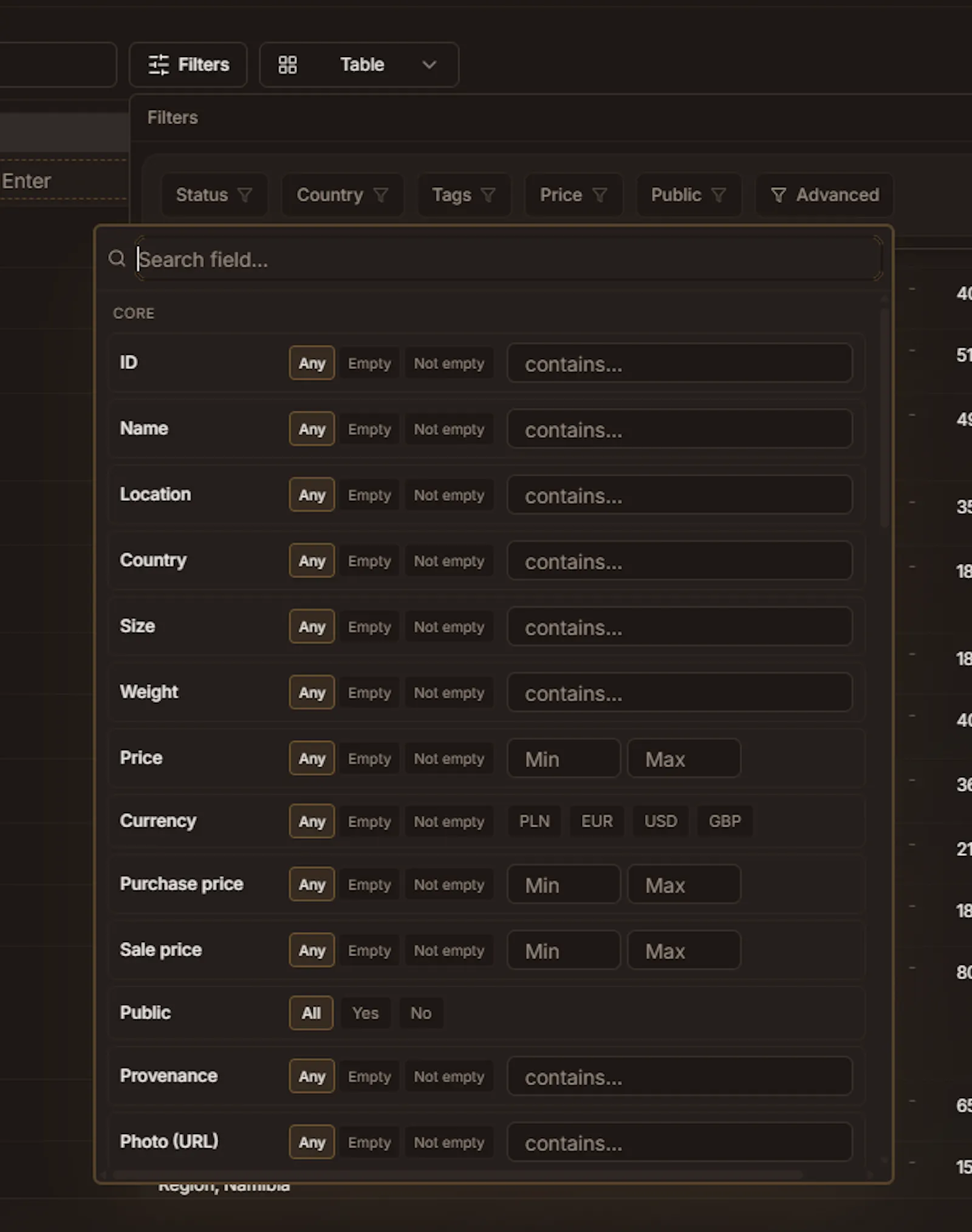Screen dimensions: 972x1232
Task: Select Yes for the Public field
Action: pyautogui.click(x=366, y=1013)
